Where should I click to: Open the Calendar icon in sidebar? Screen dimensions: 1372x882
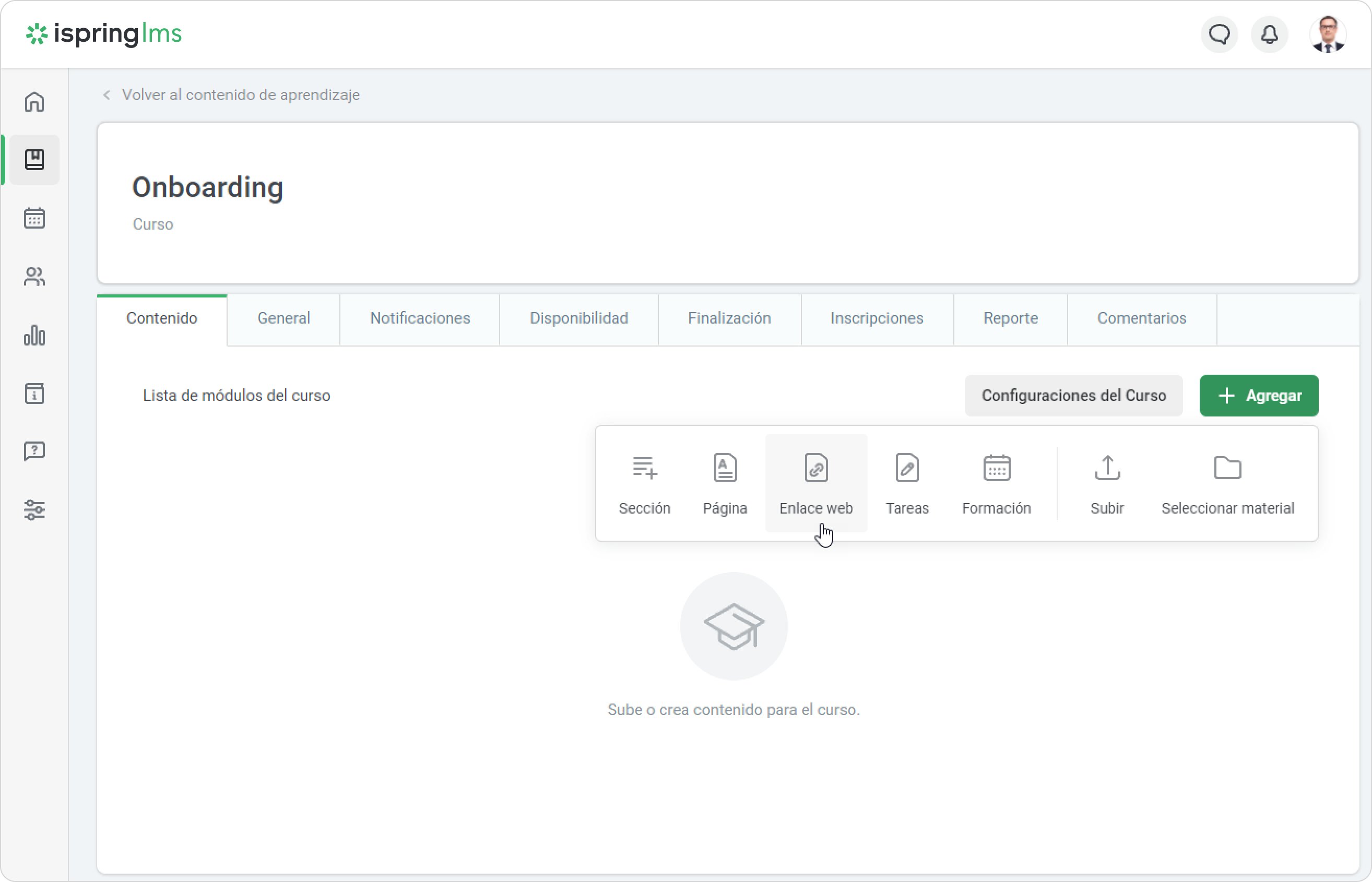click(34, 218)
